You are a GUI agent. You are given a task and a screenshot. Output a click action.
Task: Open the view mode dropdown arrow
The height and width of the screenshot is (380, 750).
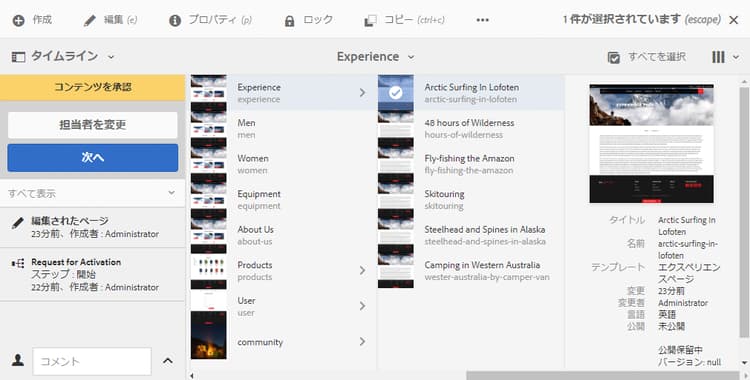point(736,57)
